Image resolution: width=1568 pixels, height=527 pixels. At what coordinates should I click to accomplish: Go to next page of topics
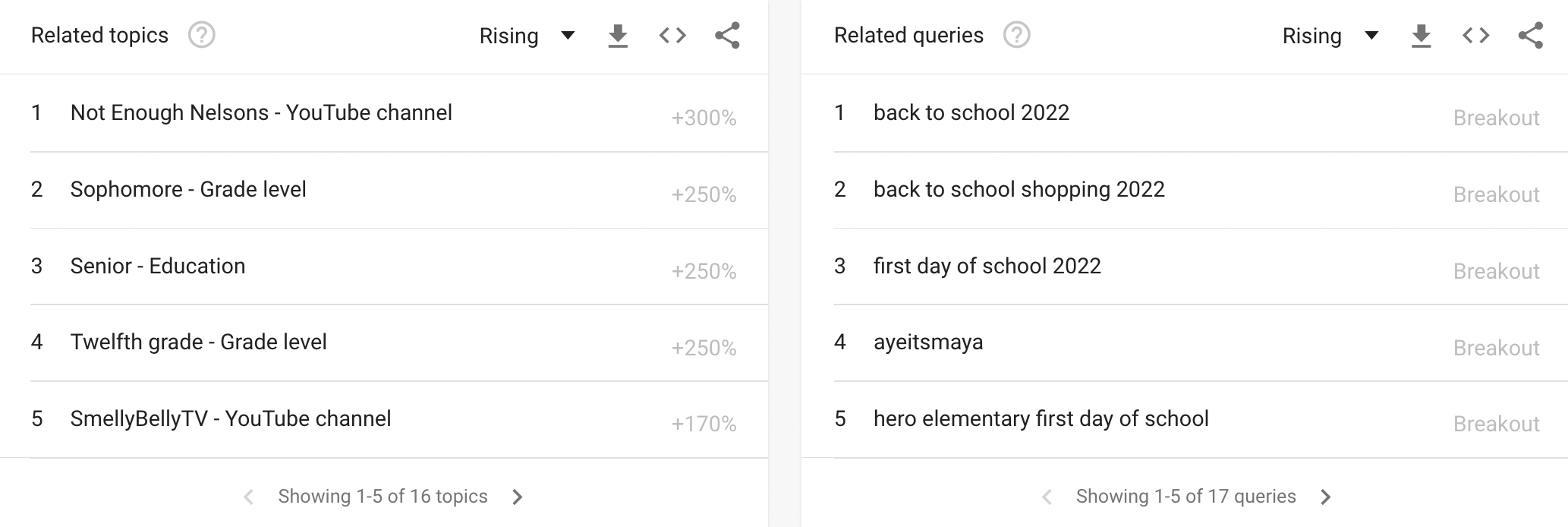pyautogui.click(x=518, y=497)
